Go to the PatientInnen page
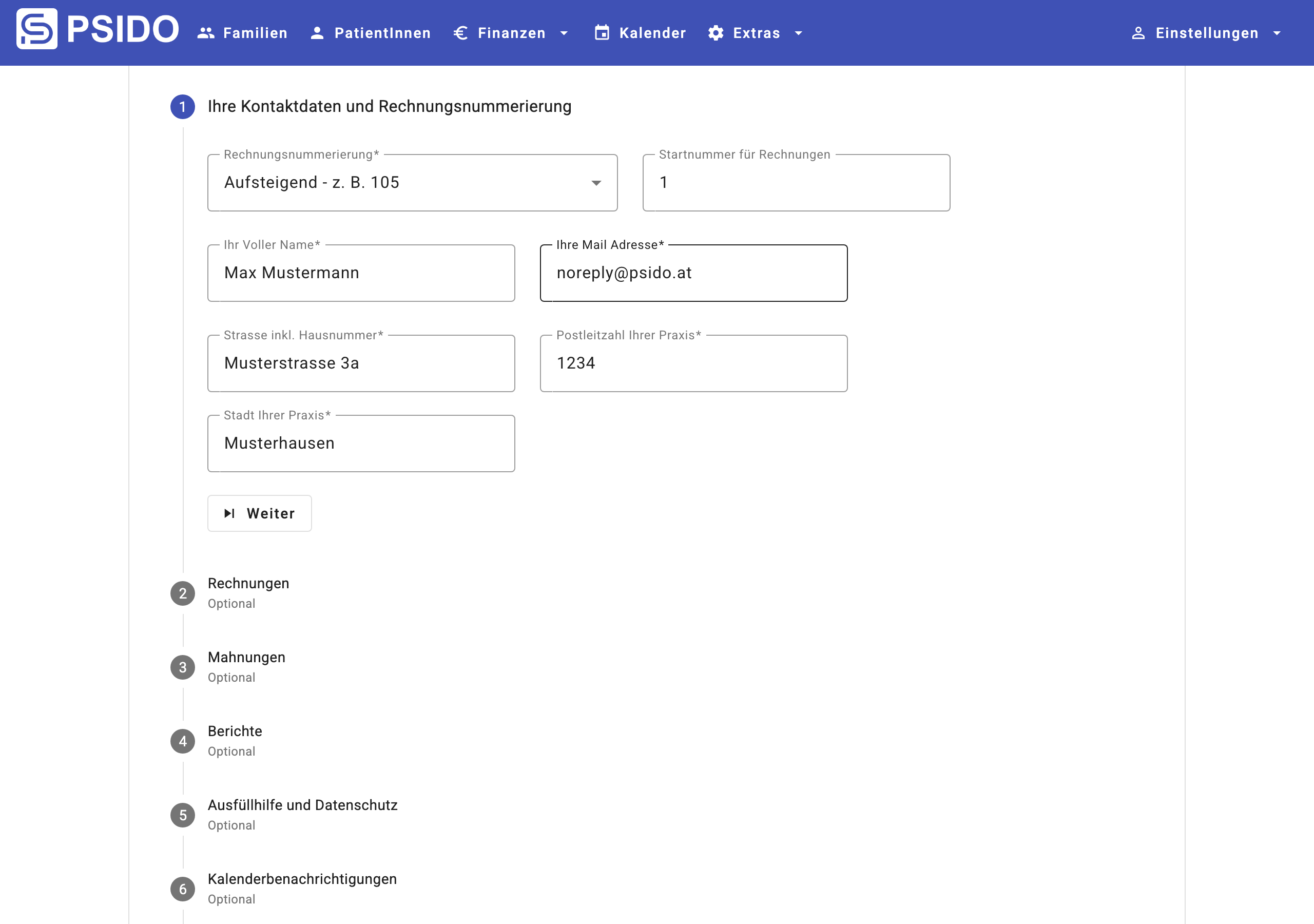This screenshot has height=924, width=1314. coord(382,33)
